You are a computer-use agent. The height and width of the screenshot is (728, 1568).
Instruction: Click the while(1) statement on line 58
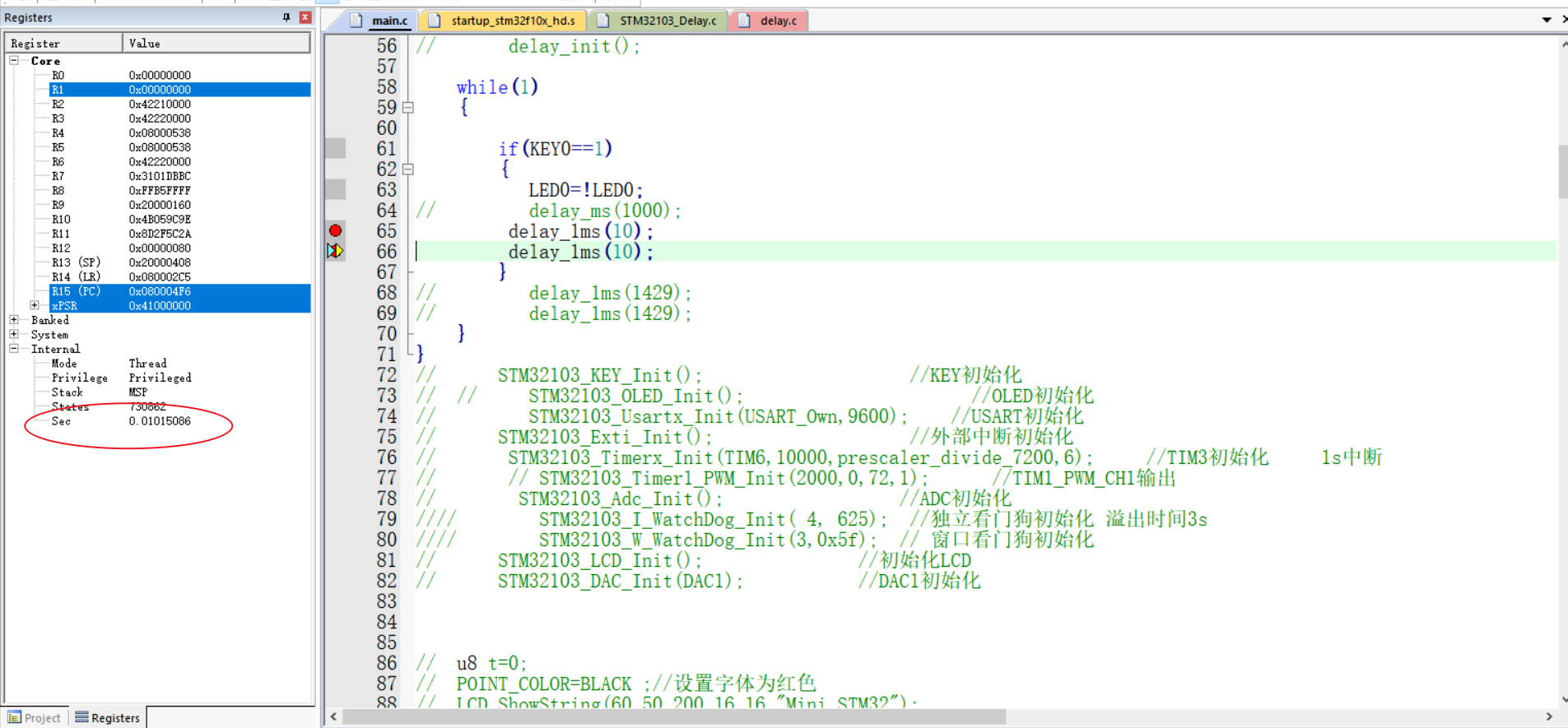click(497, 87)
